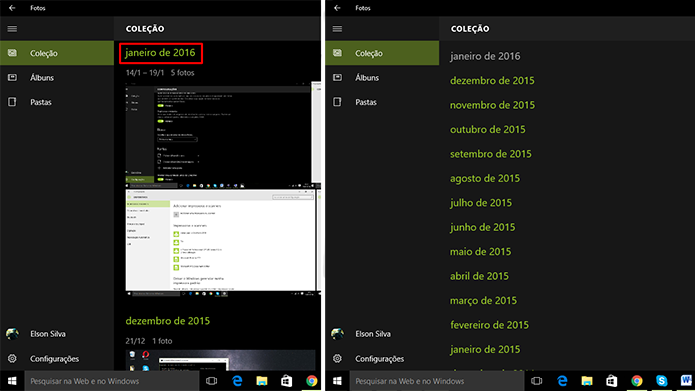Open Elson Silva account in right window
The image size is (695, 391).
pos(382,334)
